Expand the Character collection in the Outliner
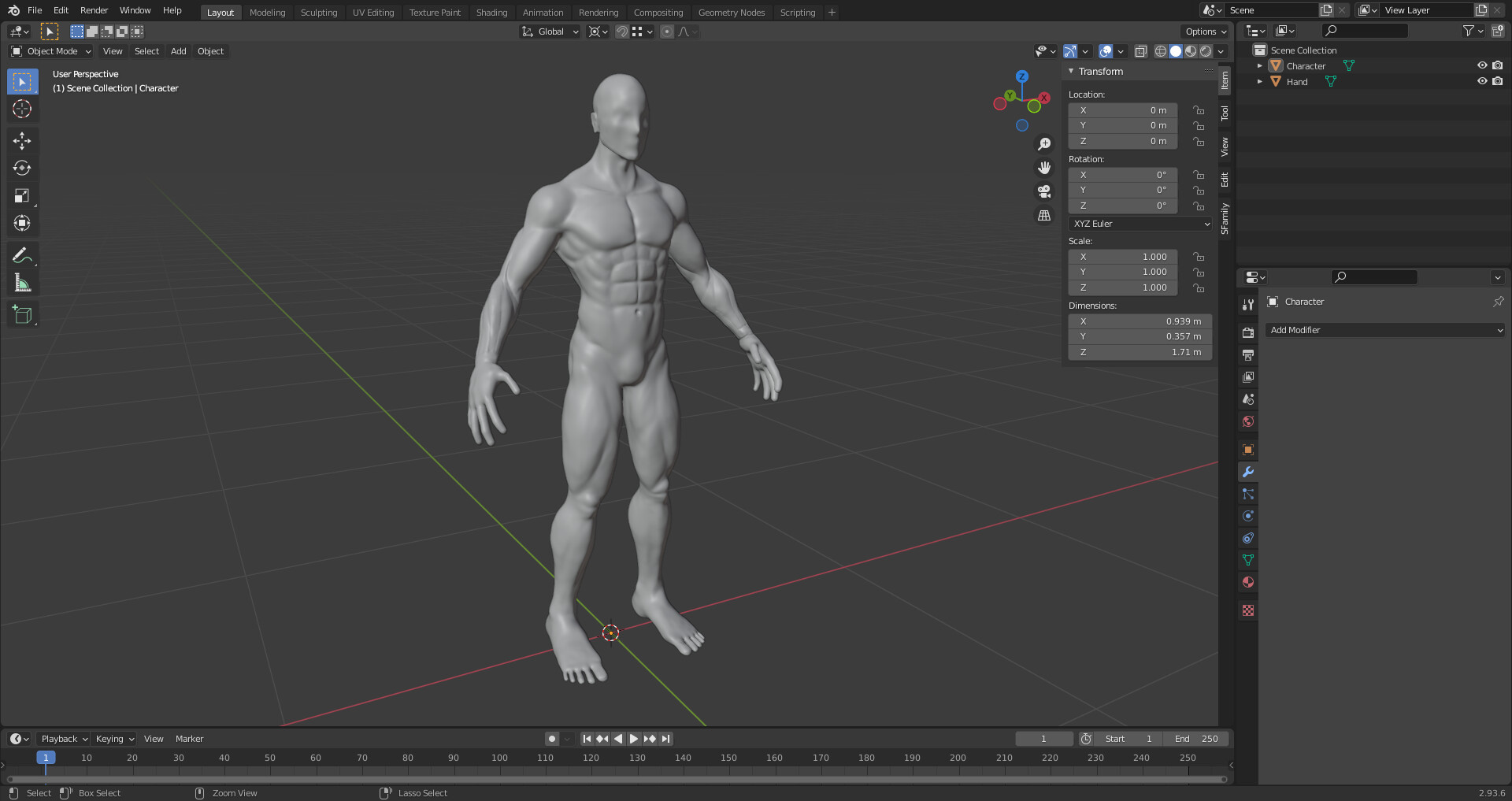The image size is (1512, 801). pos(1260,65)
